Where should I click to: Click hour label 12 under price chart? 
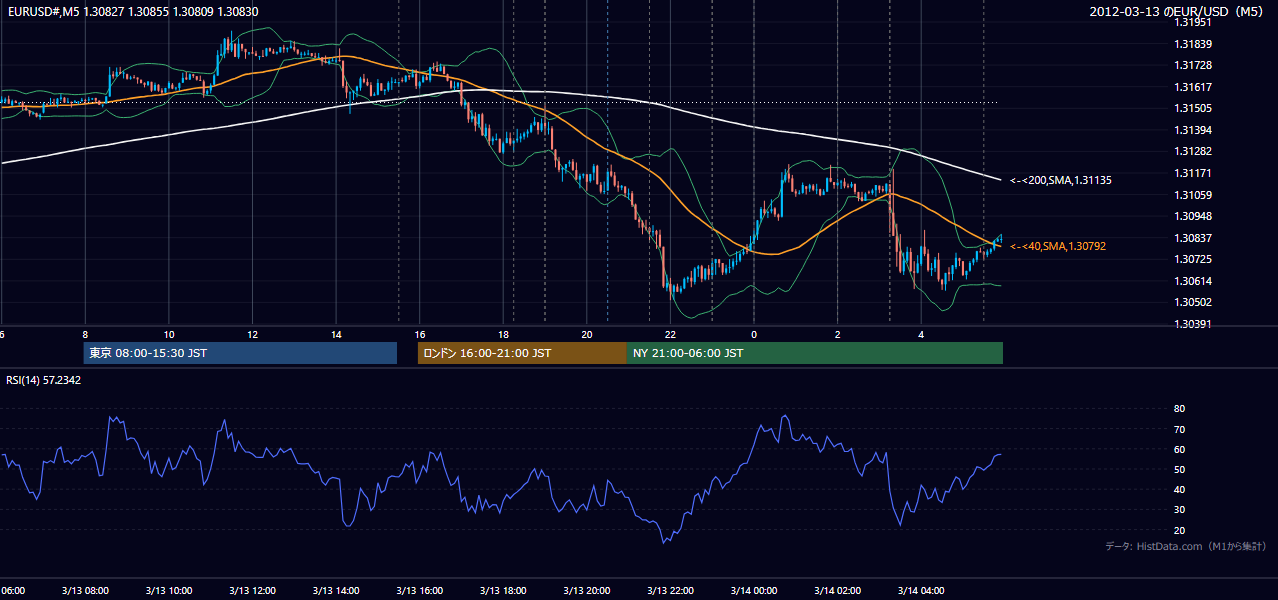tap(253, 334)
